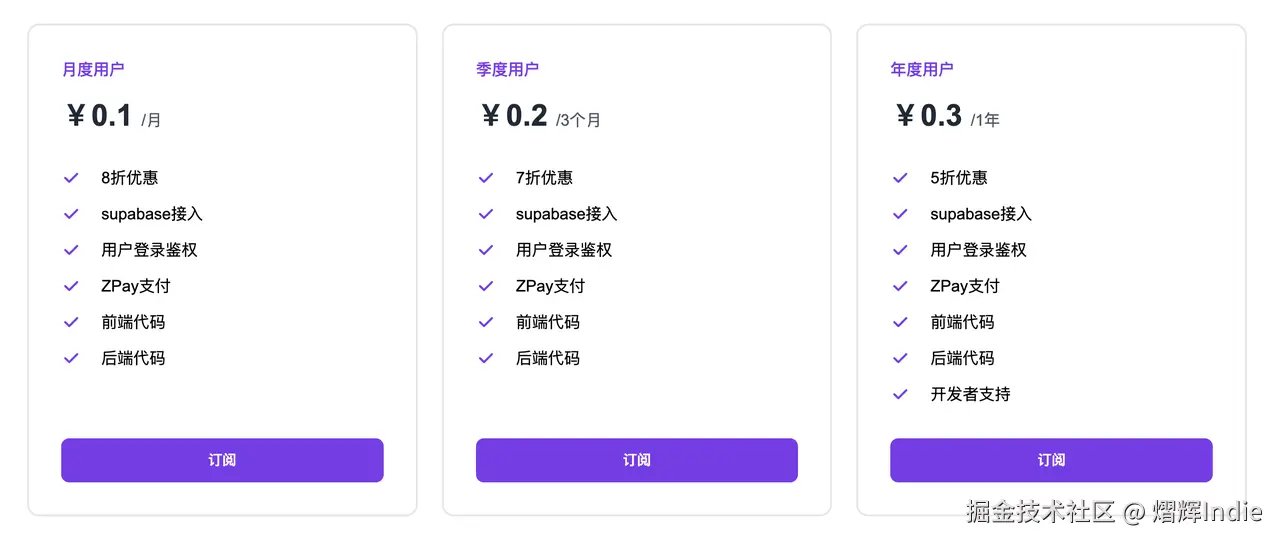Click the checkmark beside 5折优惠
Viewport: 1280px width, 543px height.
pos(900,178)
